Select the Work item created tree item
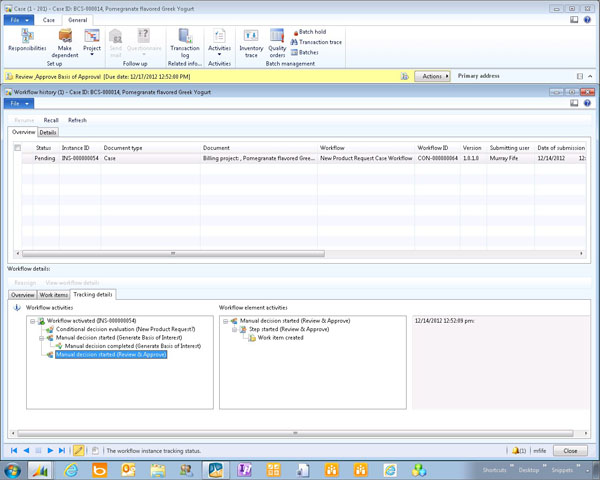The height and width of the screenshot is (480, 600). coord(280,338)
